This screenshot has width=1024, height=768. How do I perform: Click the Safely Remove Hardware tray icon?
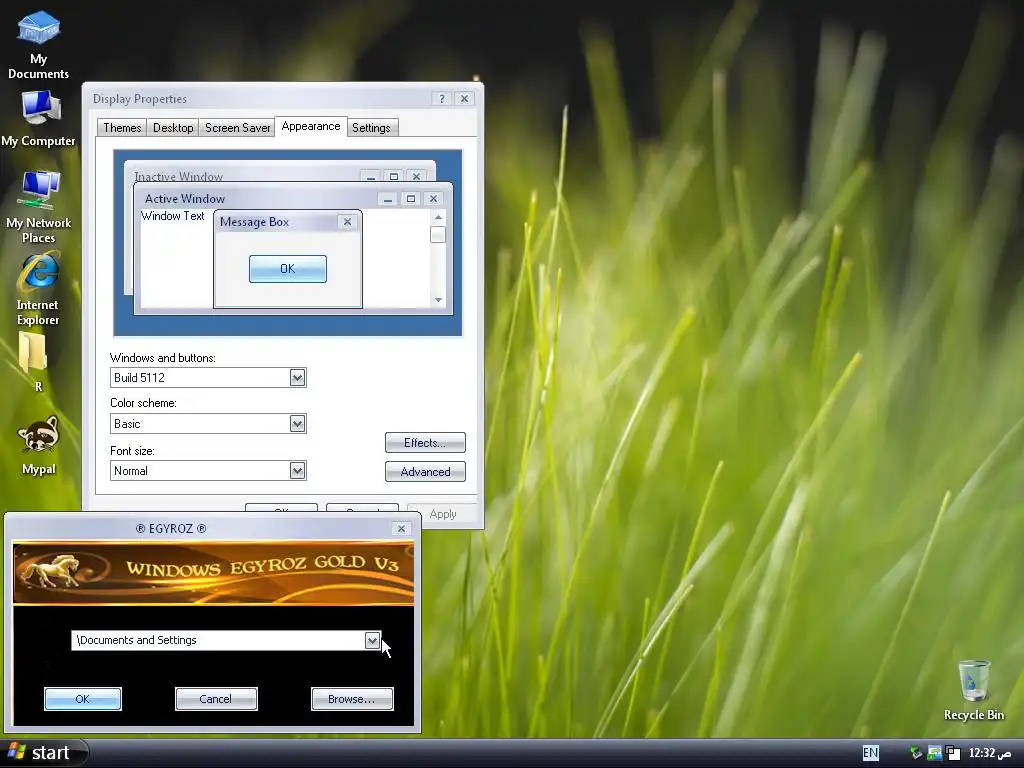(x=916, y=753)
